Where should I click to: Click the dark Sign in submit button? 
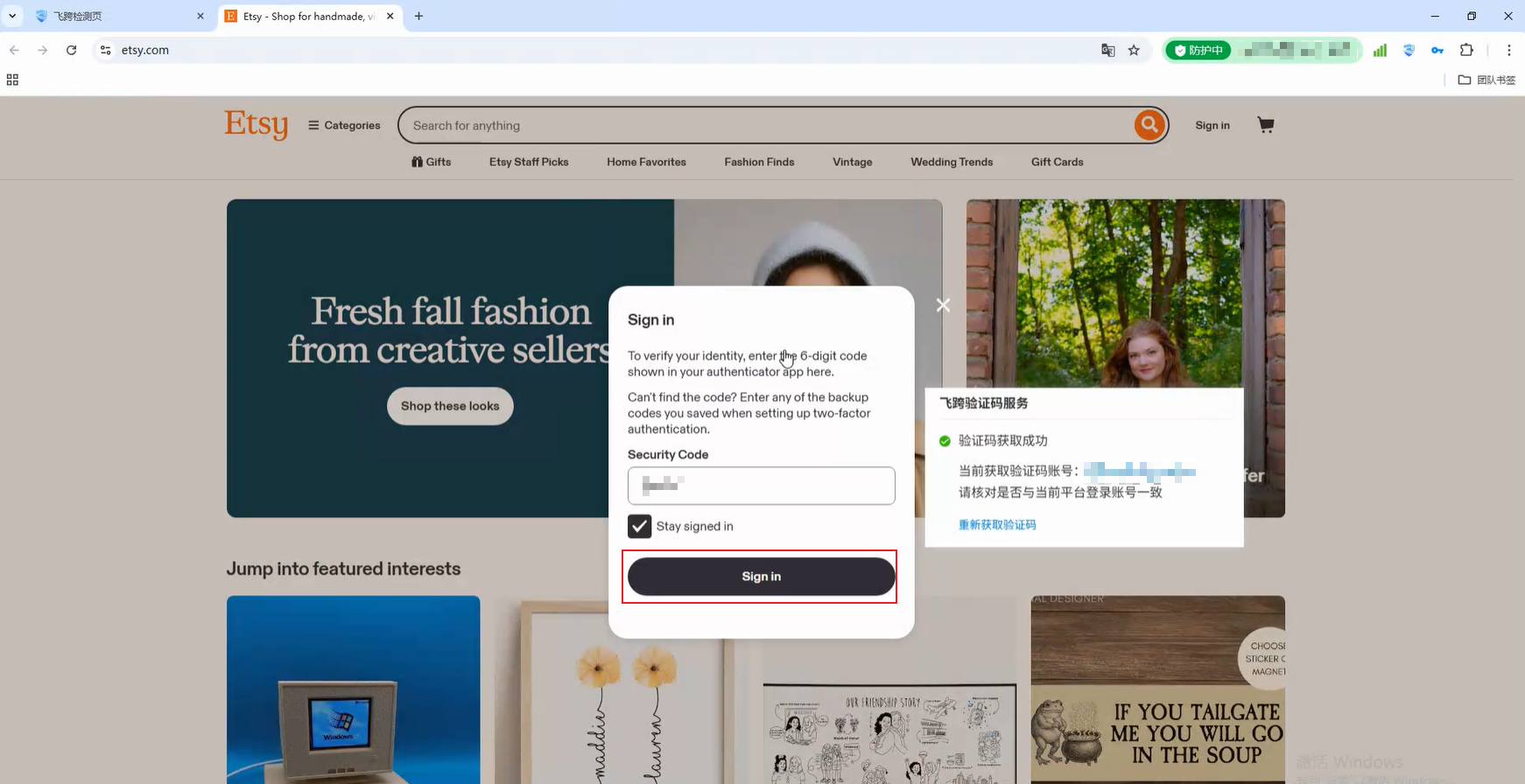(762, 577)
